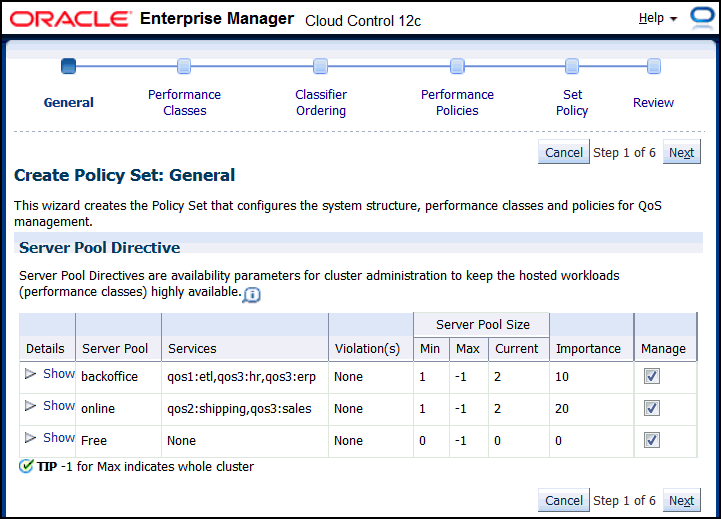This screenshot has height=519, width=721.
Task: Click Show link for backoffice pool
Action: click(59, 374)
